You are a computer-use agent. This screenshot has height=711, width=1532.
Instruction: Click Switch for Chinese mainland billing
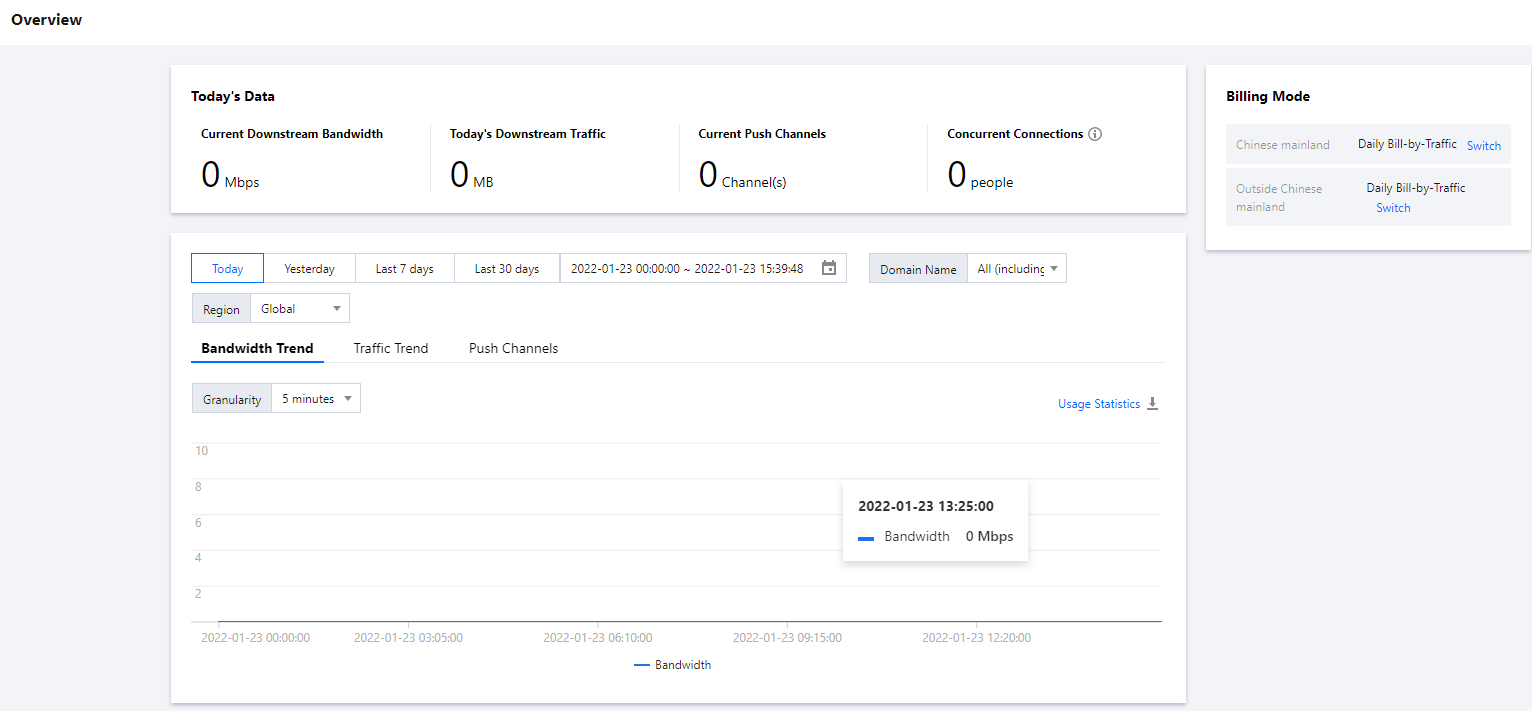(x=1483, y=146)
